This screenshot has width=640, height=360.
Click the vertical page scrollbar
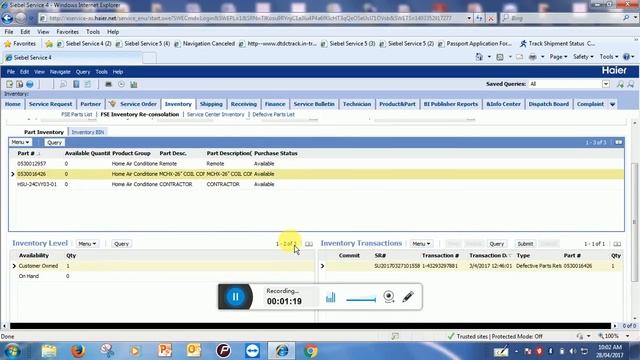click(634, 222)
